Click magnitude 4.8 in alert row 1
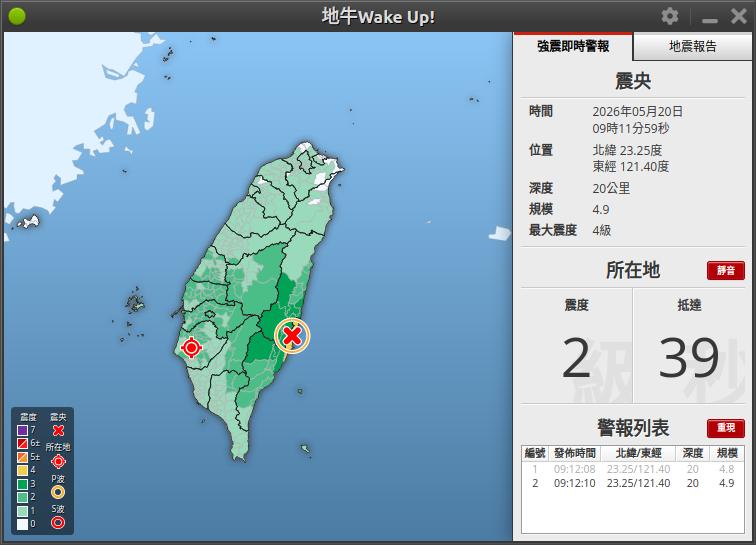756x545 pixels. (727, 469)
